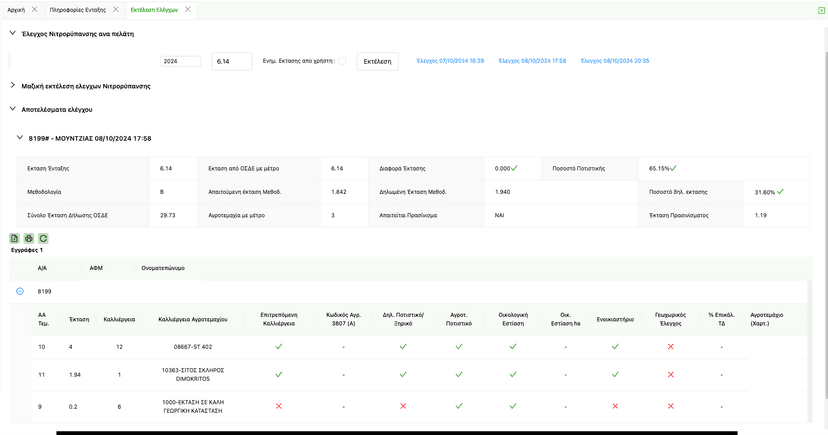This screenshot has width=828, height=435.
Task: Click row 11 Οικολογική Εστίαση check mark
Action: coord(513,374)
